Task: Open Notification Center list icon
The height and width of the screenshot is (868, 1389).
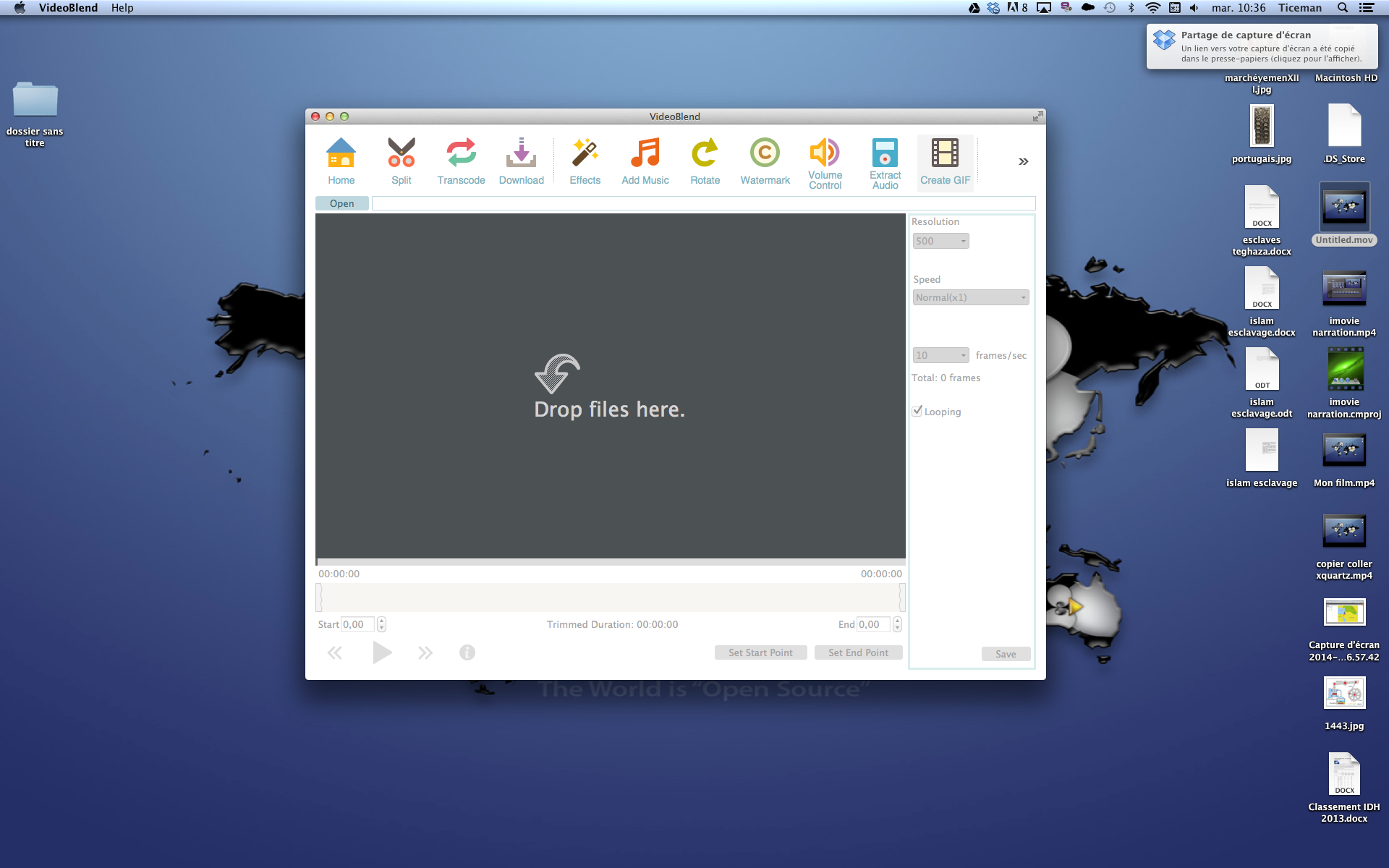Action: click(1367, 7)
